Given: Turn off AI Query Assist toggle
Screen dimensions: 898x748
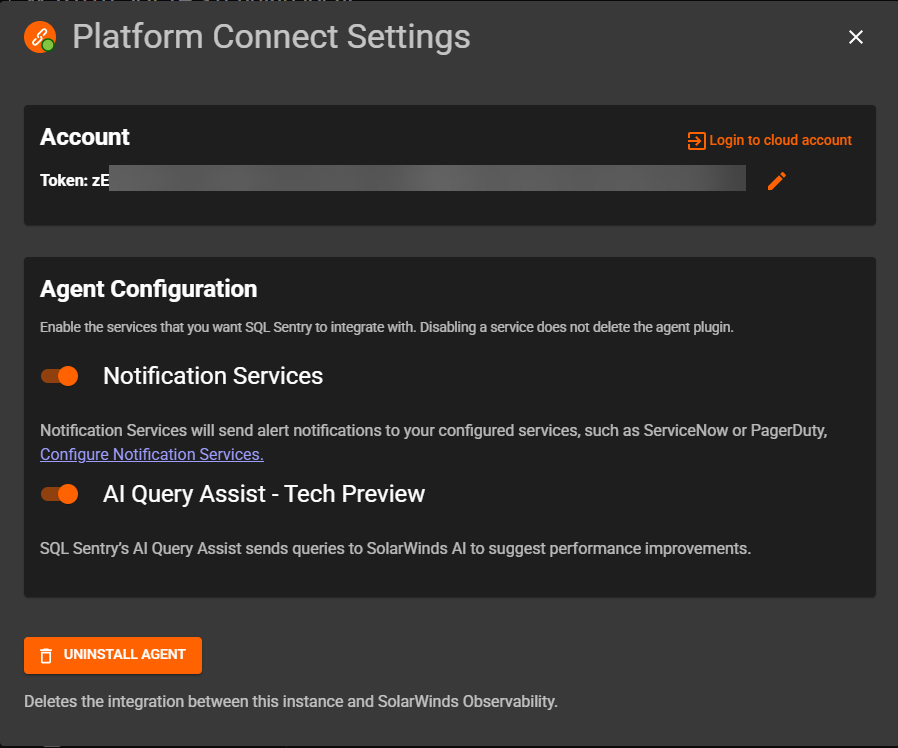Looking at the screenshot, I should point(60,494).
